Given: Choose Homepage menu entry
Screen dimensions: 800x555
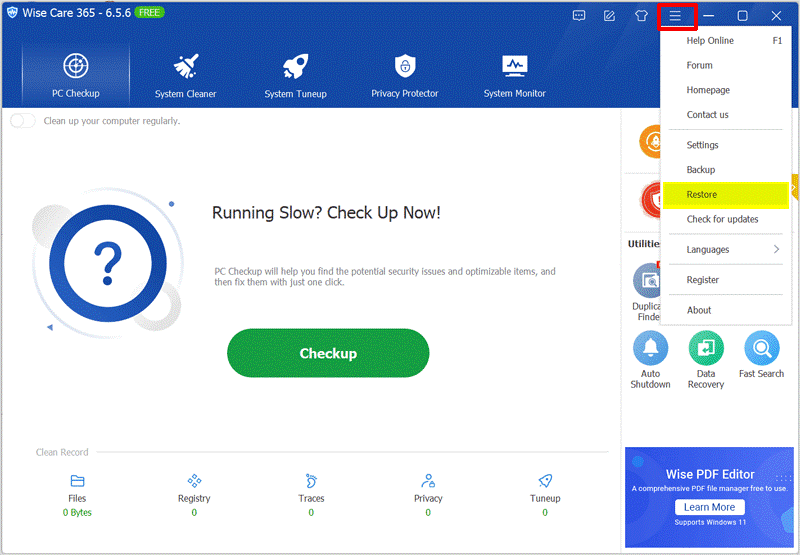Looking at the screenshot, I should (725, 90).
